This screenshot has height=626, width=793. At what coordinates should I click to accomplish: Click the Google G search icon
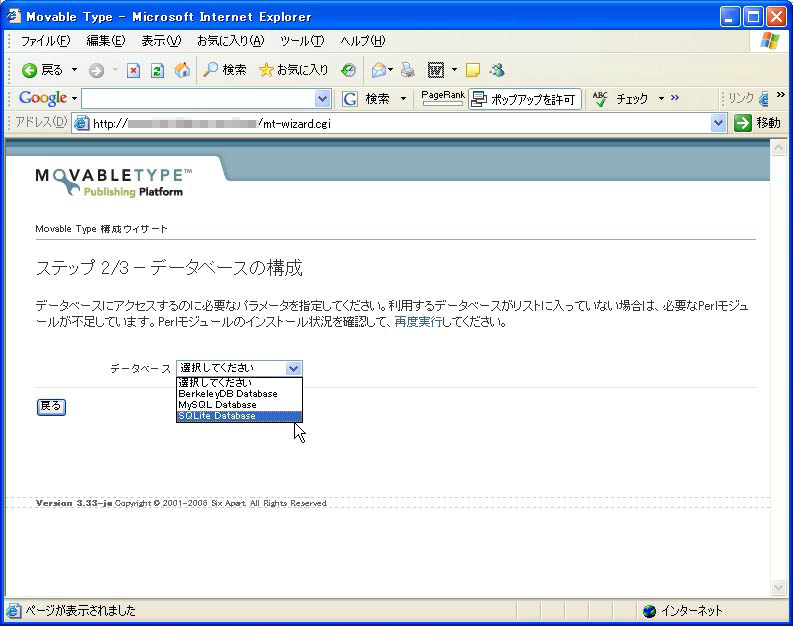349,99
